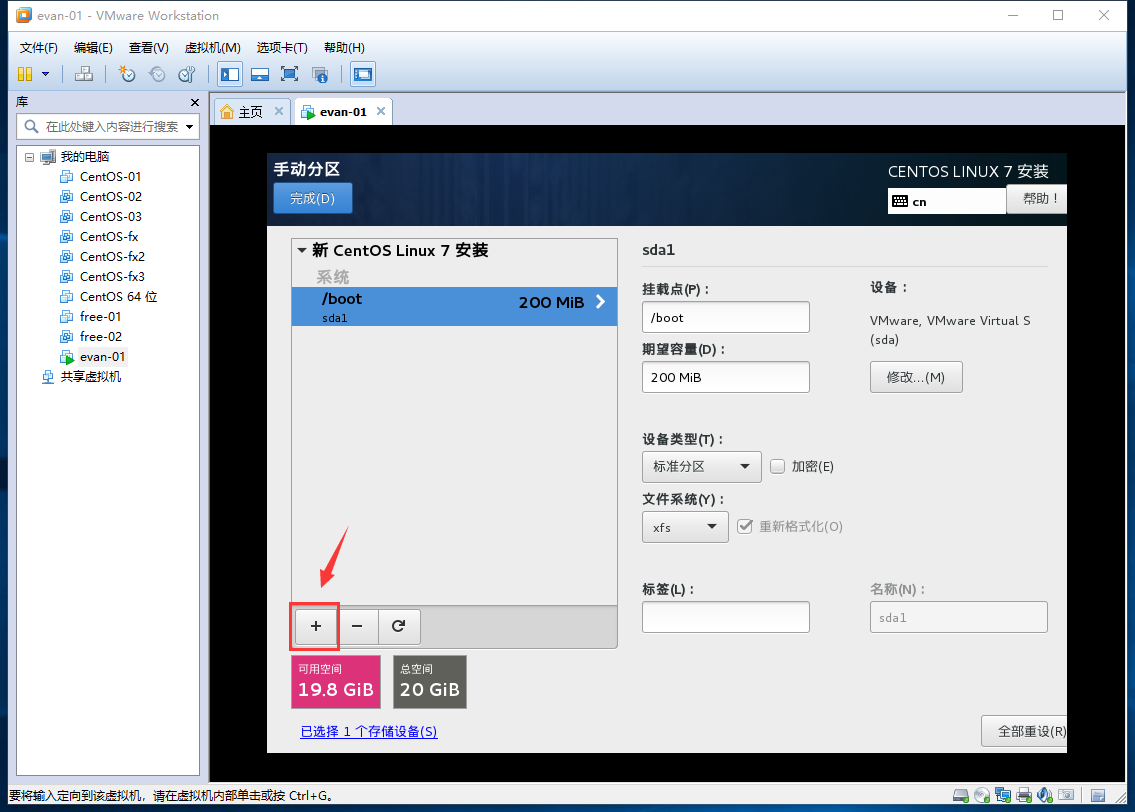This screenshot has height=812, width=1135.
Task: Send Ctrl+Alt+Del to the VM
Action: tap(84, 74)
